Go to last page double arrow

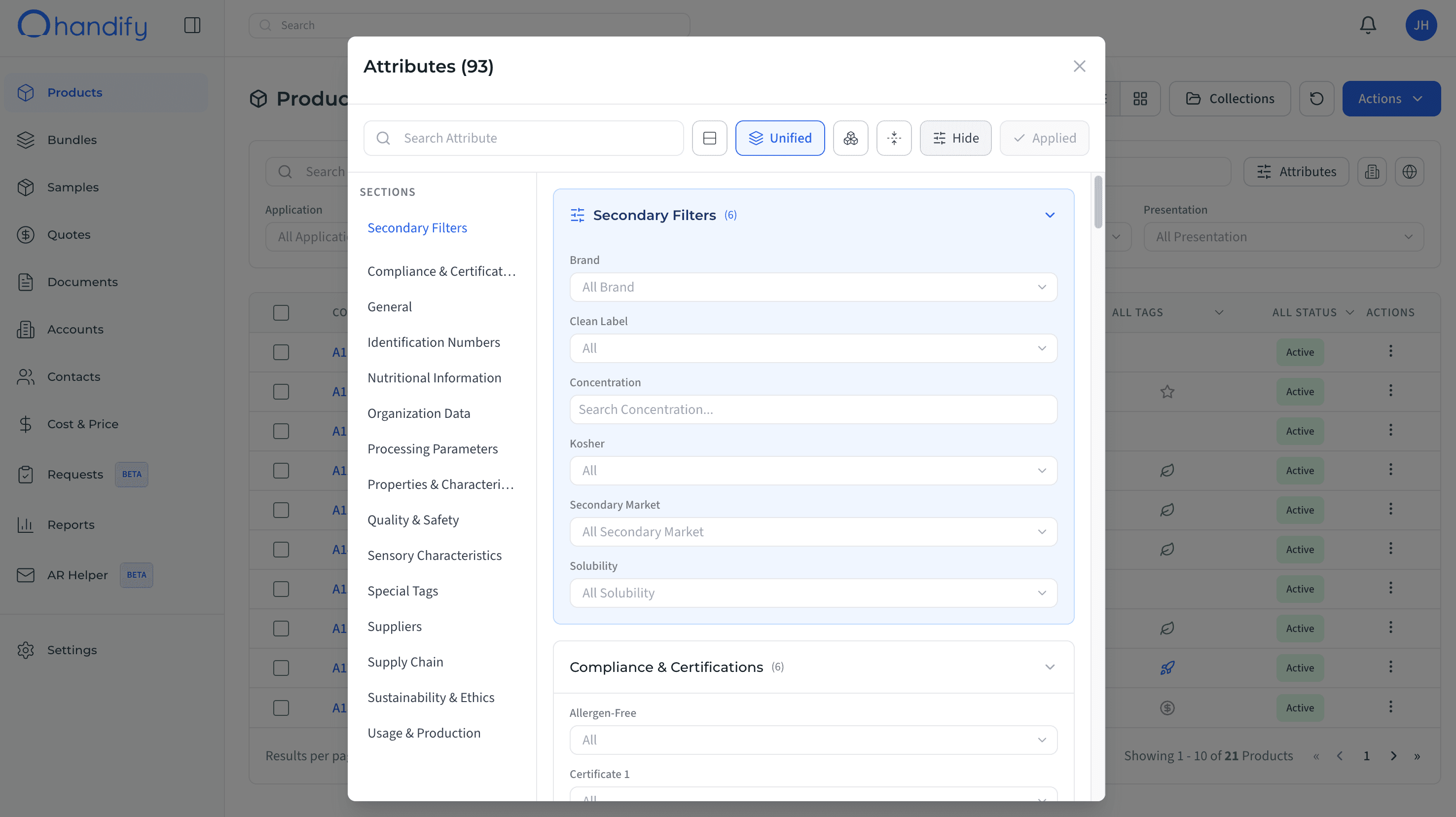tap(1417, 756)
